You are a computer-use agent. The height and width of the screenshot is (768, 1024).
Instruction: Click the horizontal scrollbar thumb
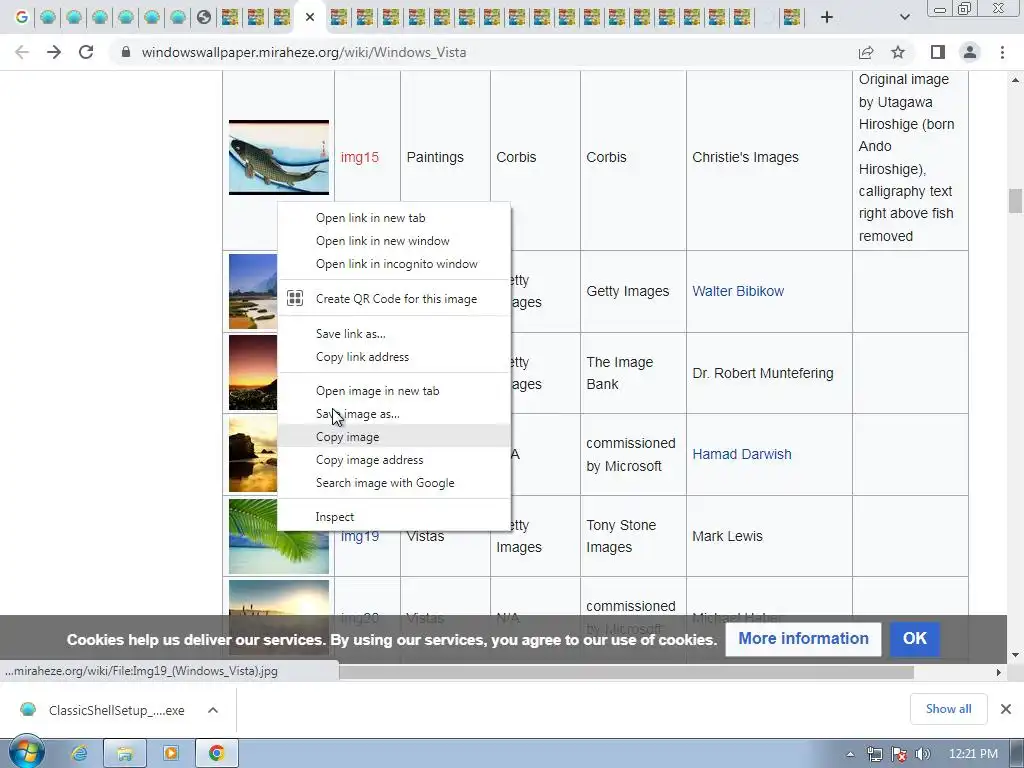click(x=626, y=672)
